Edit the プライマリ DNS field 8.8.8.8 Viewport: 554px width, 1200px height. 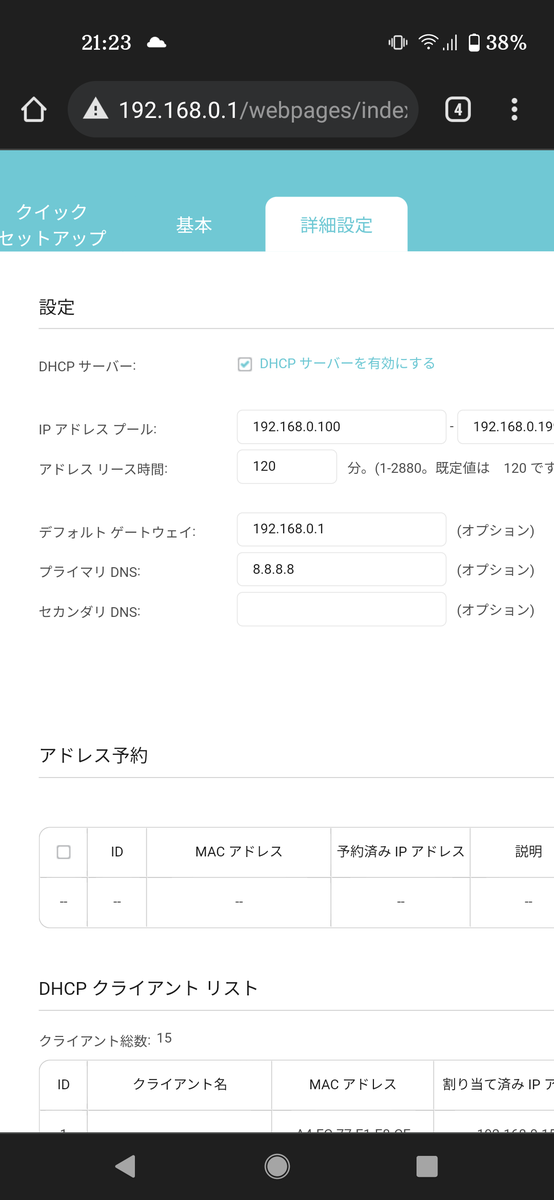[342, 569]
